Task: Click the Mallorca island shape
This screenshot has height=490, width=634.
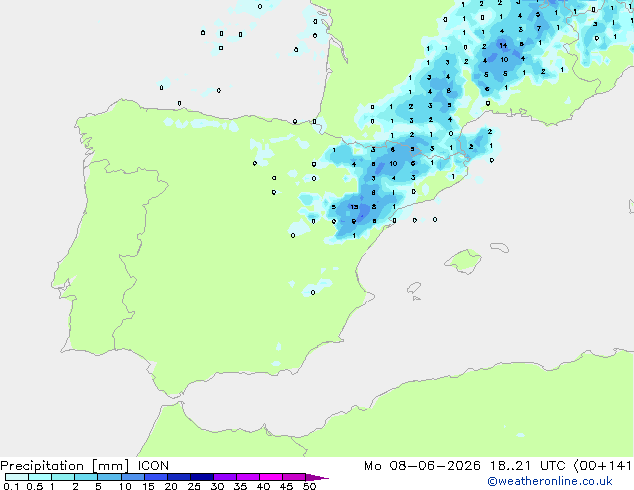Action: pyautogui.click(x=463, y=262)
